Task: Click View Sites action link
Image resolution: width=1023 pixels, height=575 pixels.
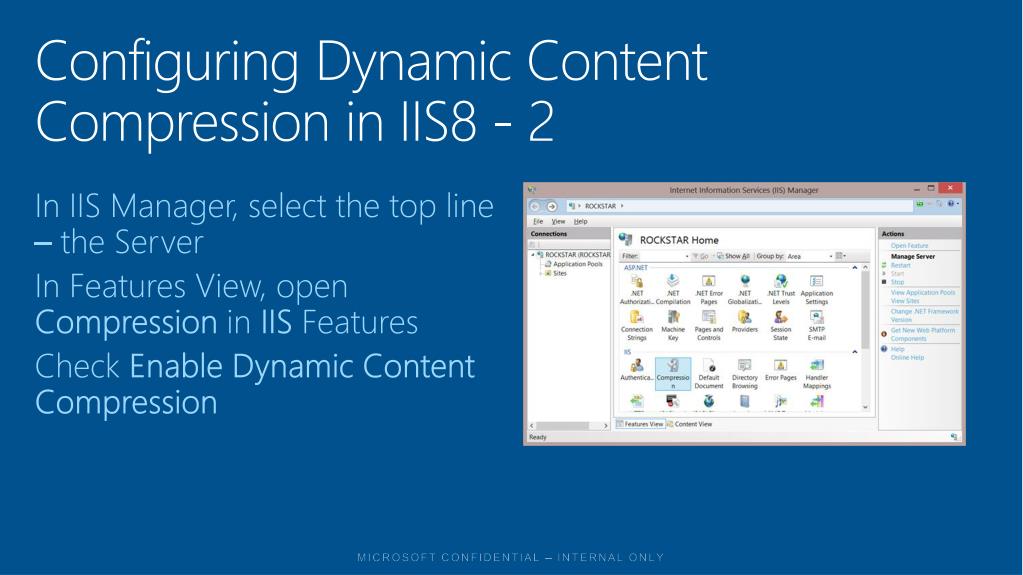Action: point(905,302)
